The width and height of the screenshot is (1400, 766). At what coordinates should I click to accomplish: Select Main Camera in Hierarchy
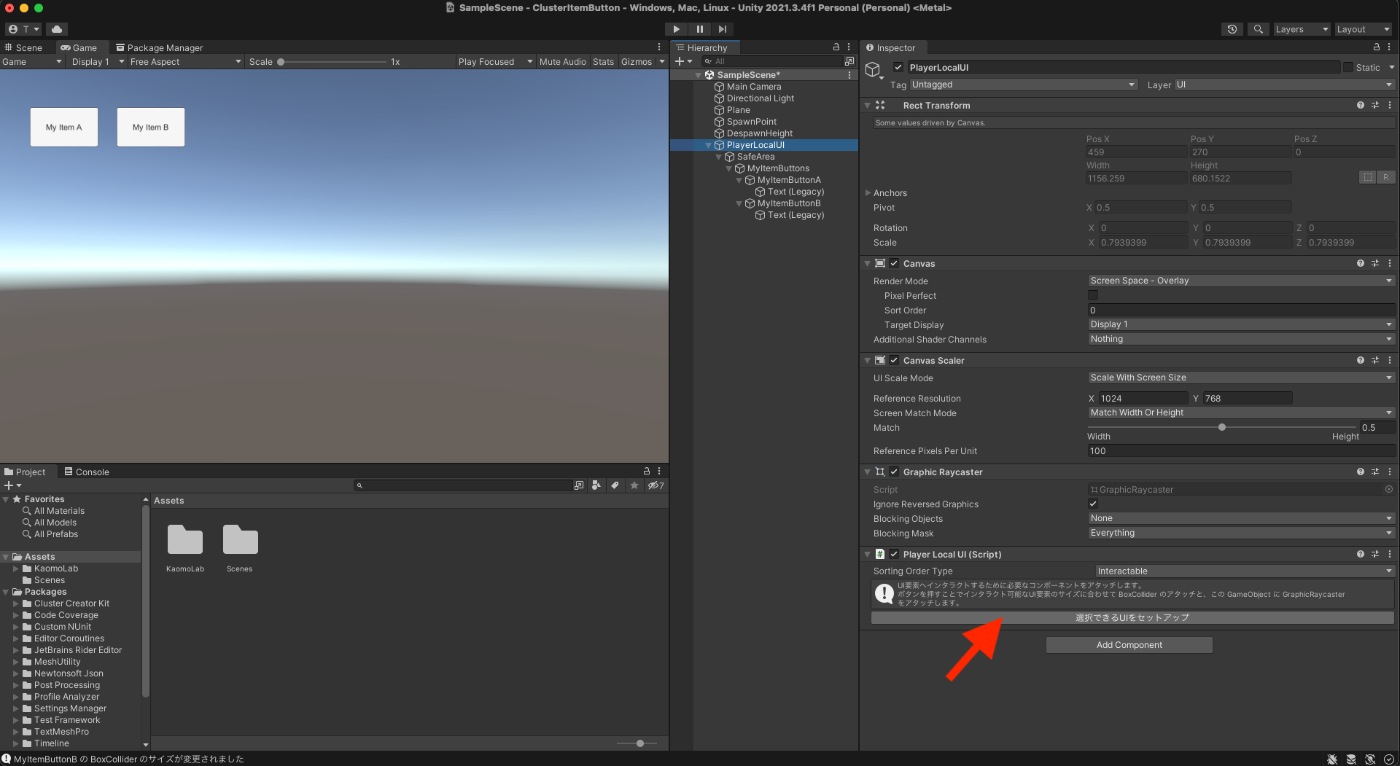click(x=754, y=86)
